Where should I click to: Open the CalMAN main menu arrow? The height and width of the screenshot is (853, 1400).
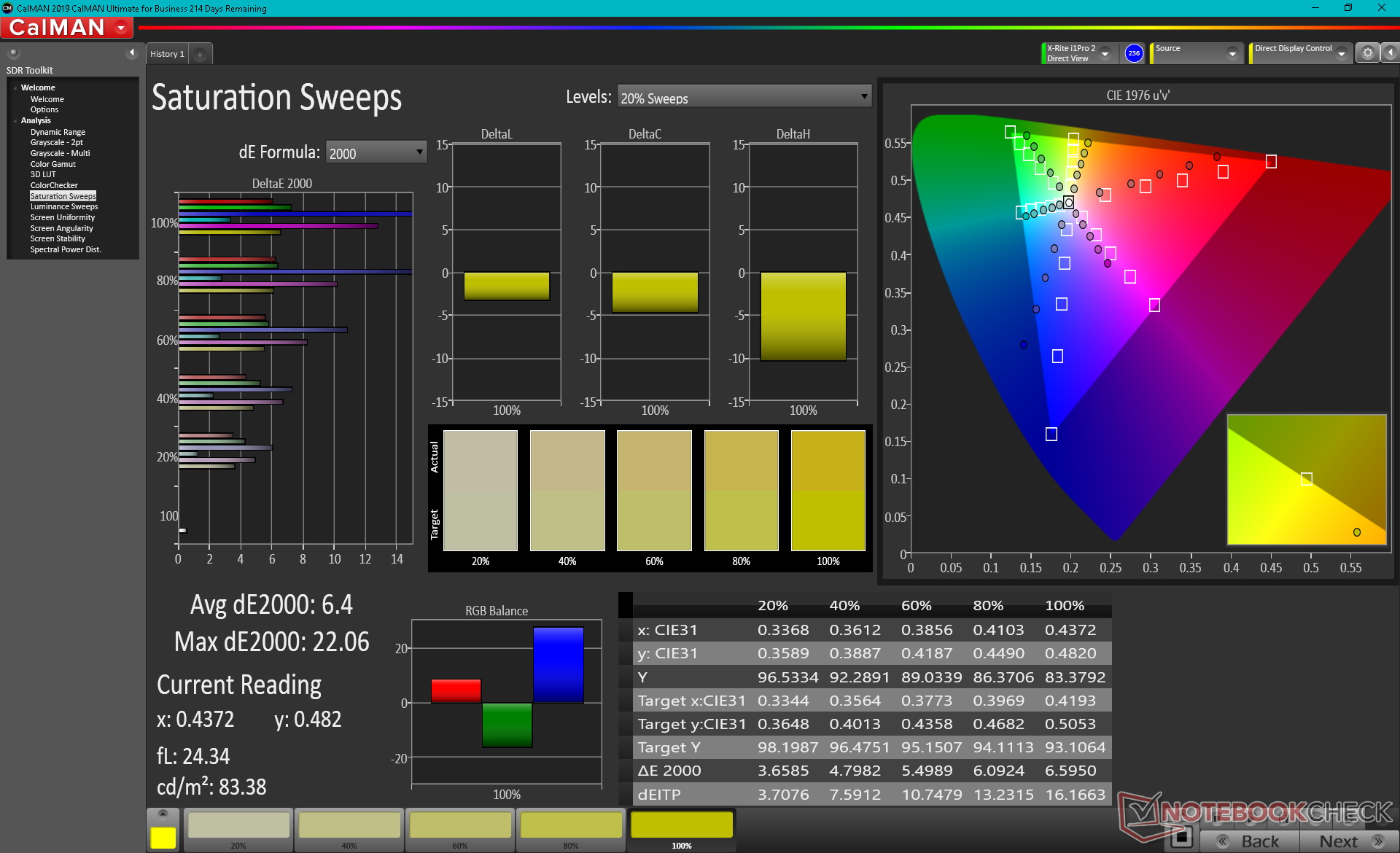pyautogui.click(x=121, y=28)
